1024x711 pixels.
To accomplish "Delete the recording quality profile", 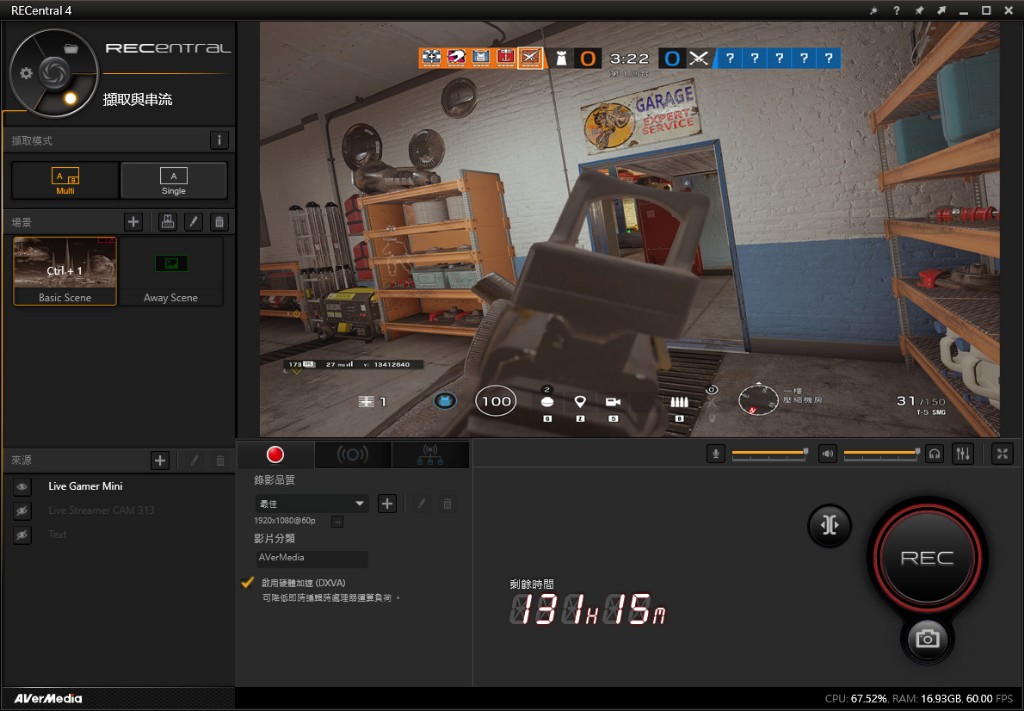I will pos(447,503).
